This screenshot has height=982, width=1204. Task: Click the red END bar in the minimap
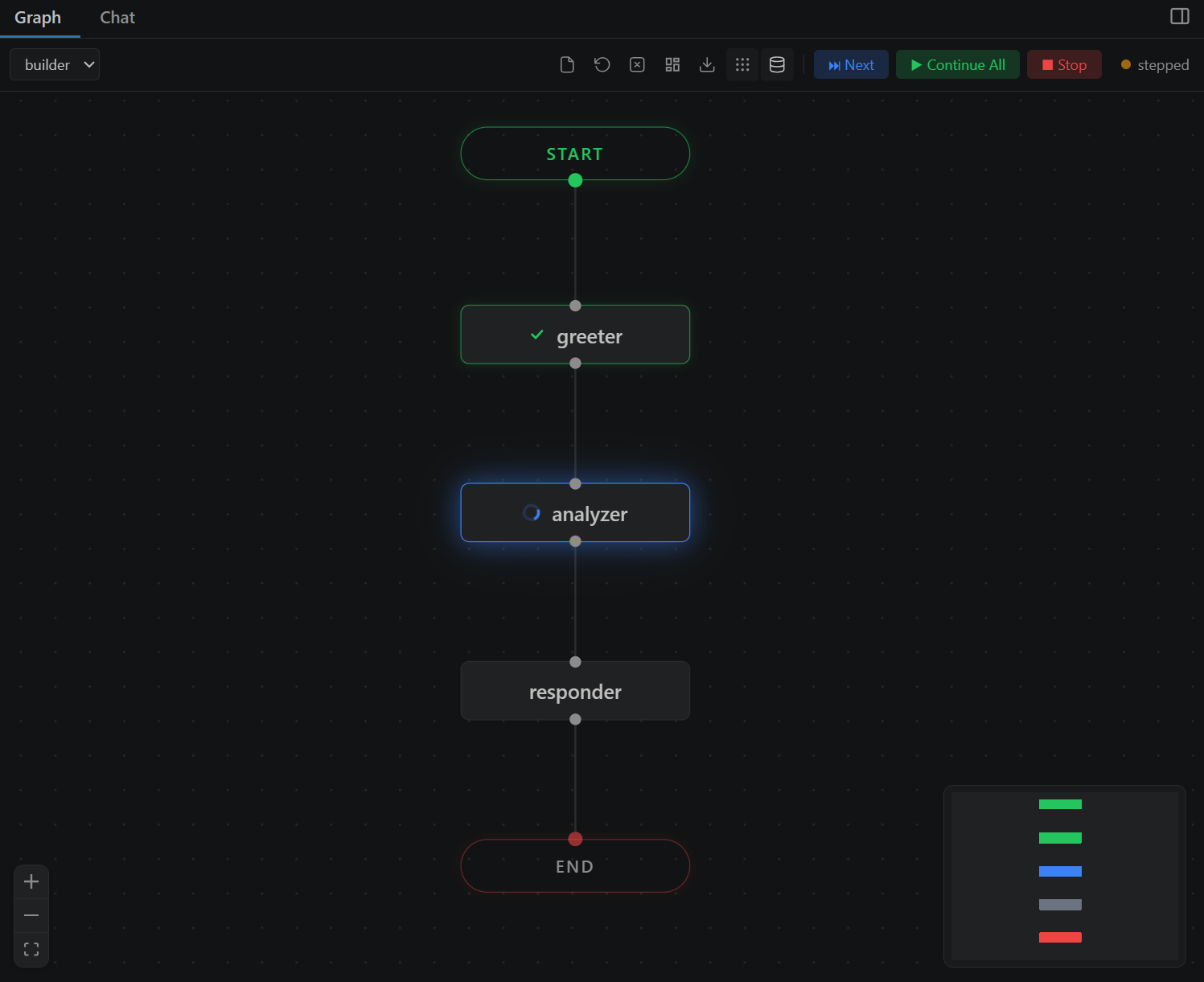pyautogui.click(x=1060, y=936)
